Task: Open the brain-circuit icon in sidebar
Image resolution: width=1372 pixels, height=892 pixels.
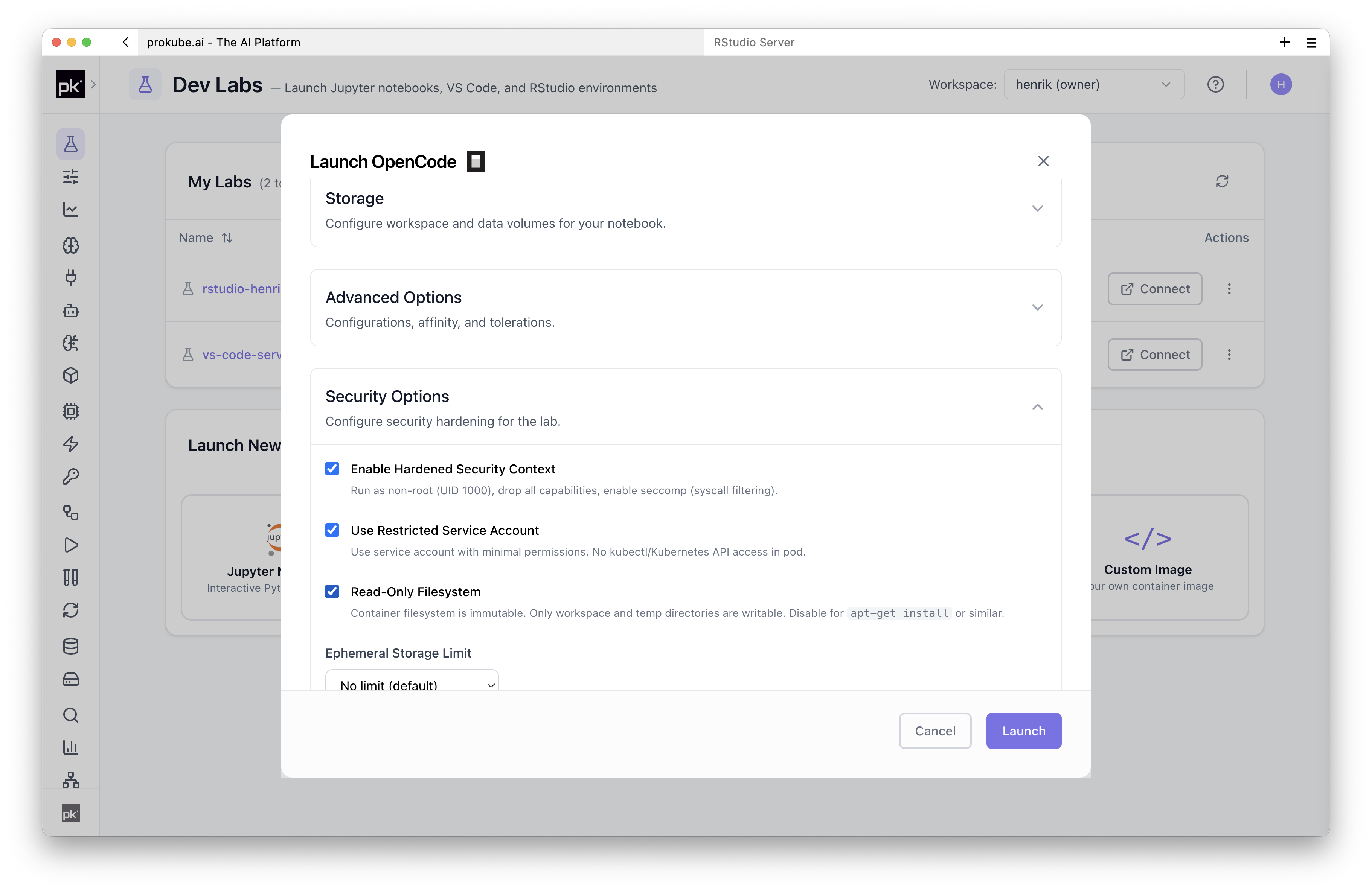Action: [70, 343]
